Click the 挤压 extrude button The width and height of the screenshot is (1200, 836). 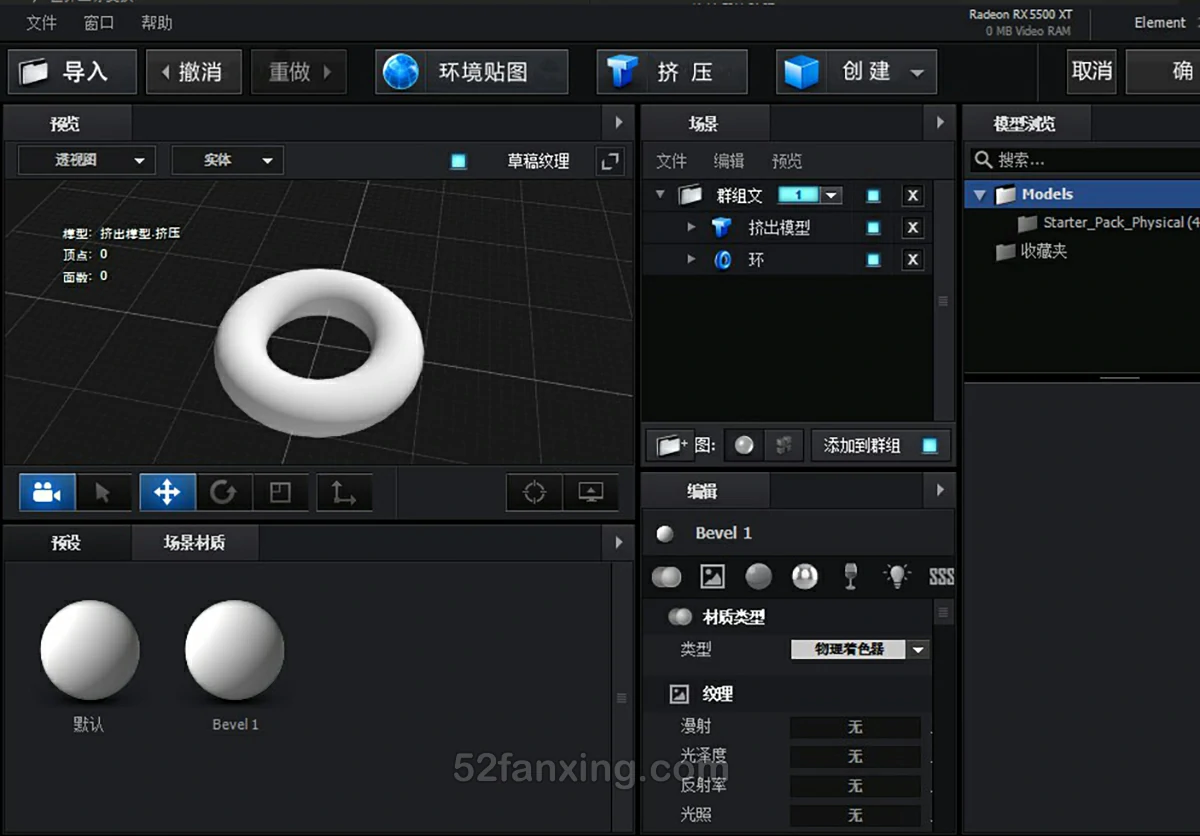click(672, 72)
